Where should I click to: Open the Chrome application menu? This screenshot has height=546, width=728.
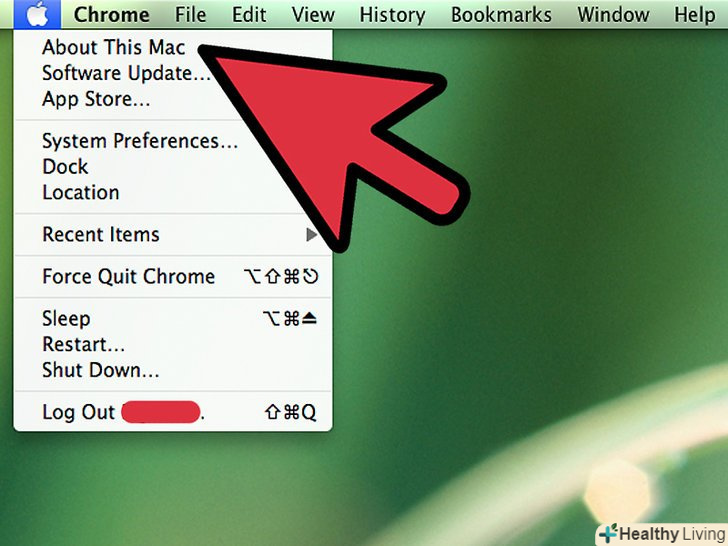(x=111, y=14)
